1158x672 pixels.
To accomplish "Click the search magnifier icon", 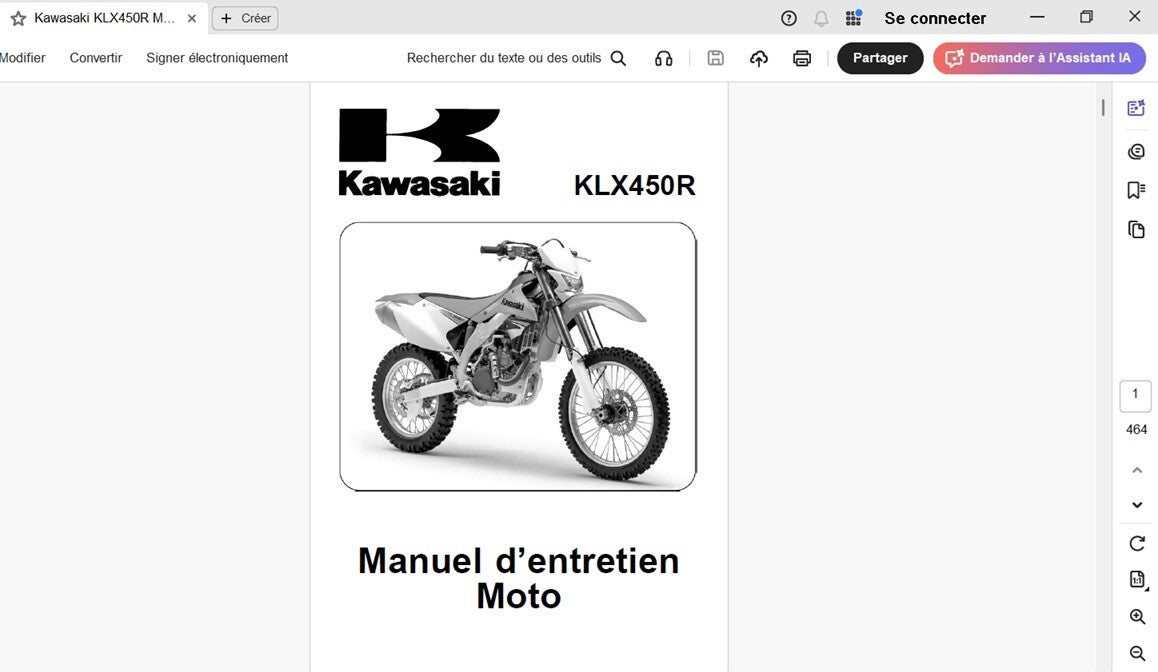I will coord(618,58).
